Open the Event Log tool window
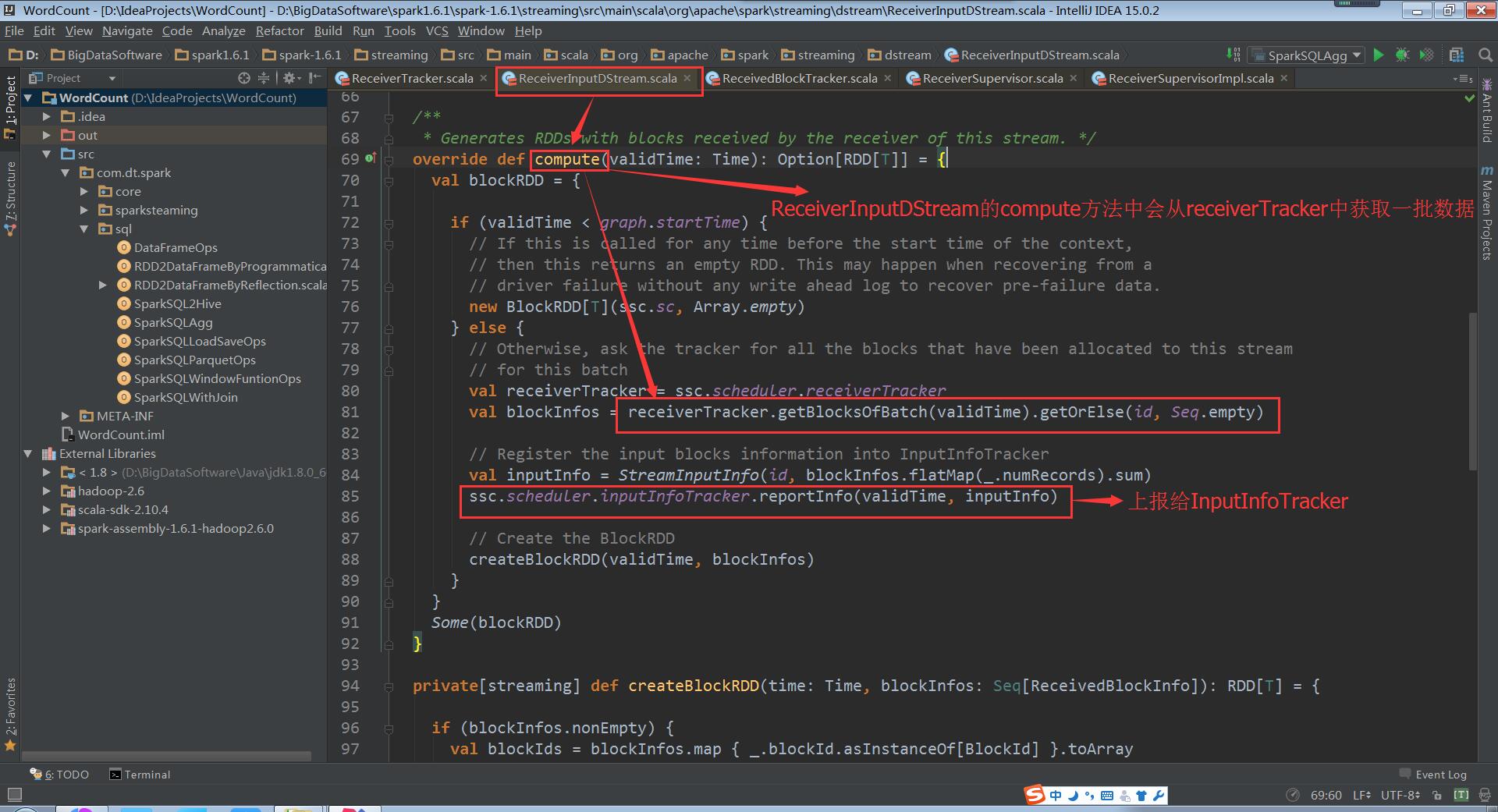Viewport: 1498px width, 812px height. click(1432, 775)
